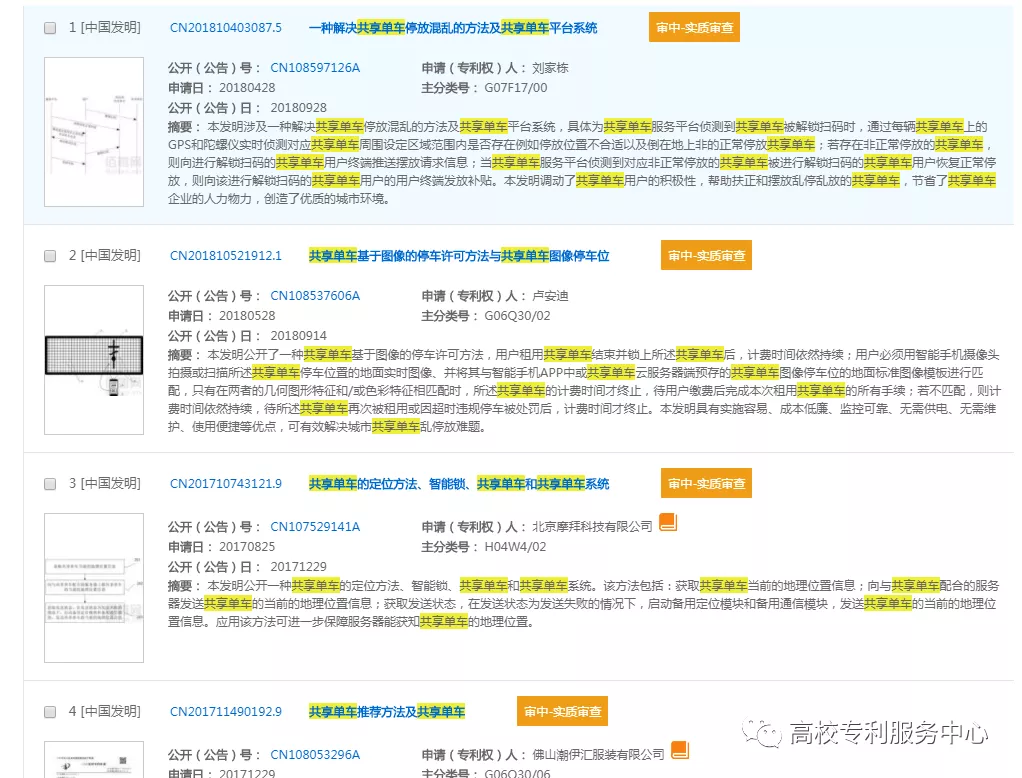Tick the checkbox next to result 3
Image resolution: width=1022 pixels, height=778 pixels.
pyautogui.click(x=49, y=483)
